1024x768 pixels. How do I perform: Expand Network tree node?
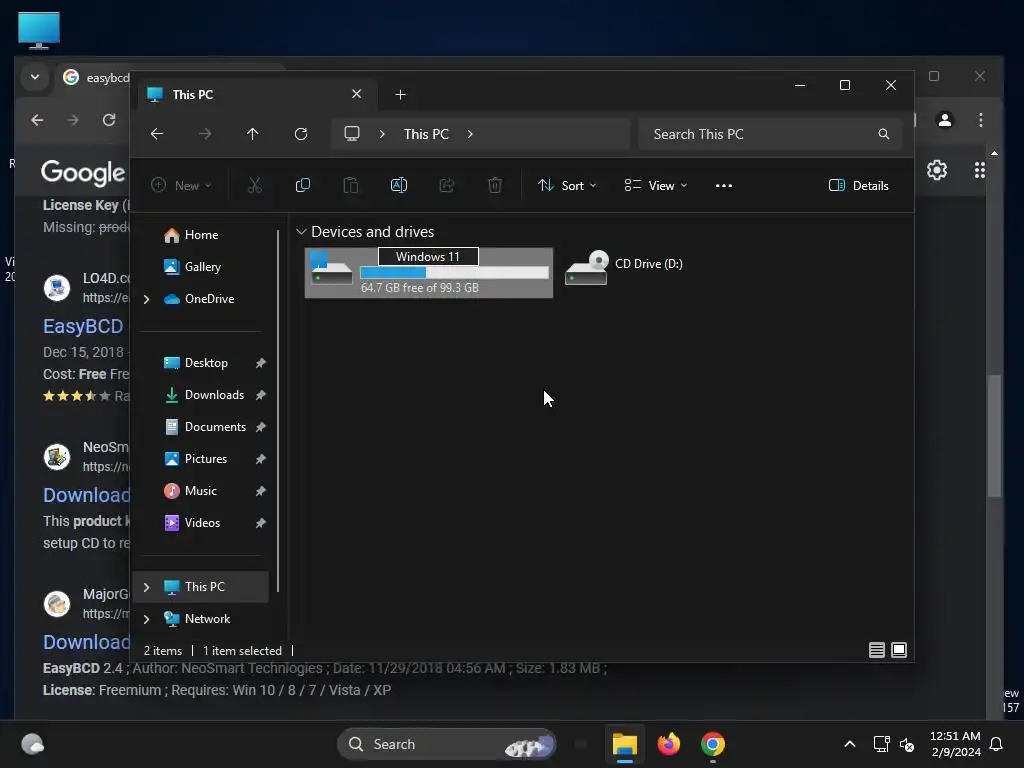click(x=146, y=619)
